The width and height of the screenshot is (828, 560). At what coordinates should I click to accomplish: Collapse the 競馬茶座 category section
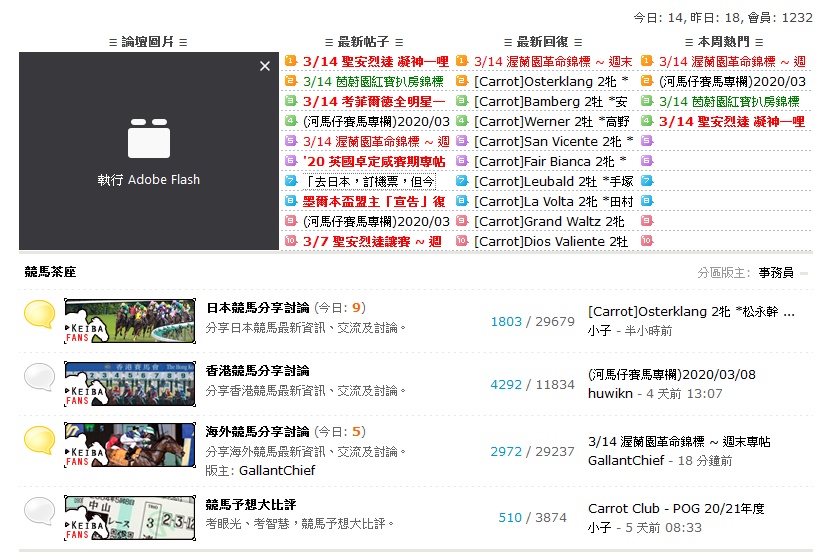coord(805,272)
